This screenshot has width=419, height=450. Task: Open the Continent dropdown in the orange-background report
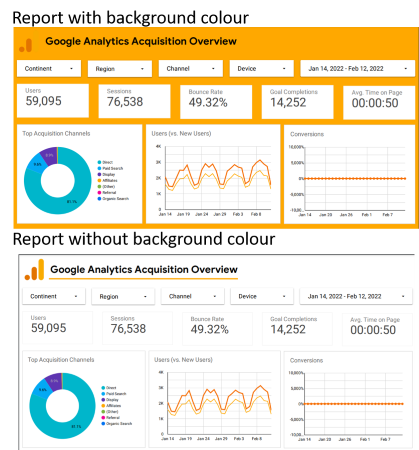pyautogui.click(x=49, y=69)
